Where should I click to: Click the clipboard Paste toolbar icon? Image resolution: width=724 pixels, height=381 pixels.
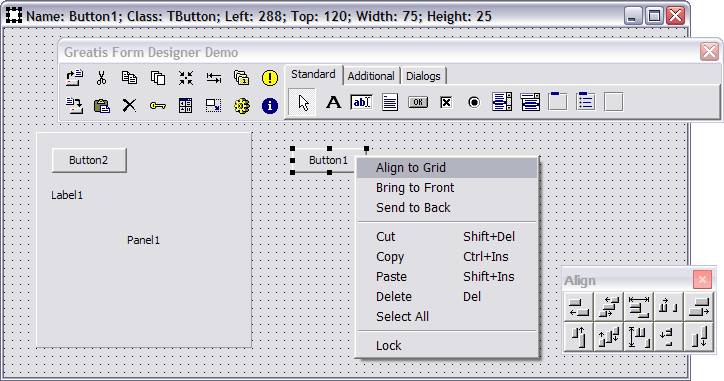click(x=102, y=106)
